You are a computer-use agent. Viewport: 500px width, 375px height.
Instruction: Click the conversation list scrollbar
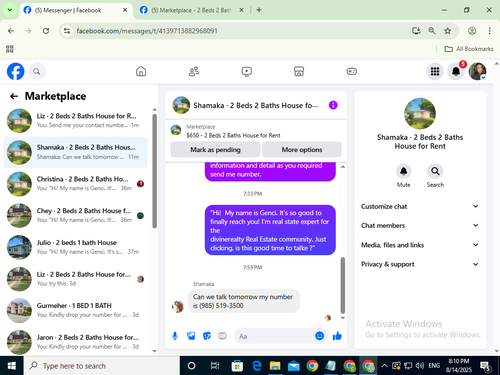[154, 171]
